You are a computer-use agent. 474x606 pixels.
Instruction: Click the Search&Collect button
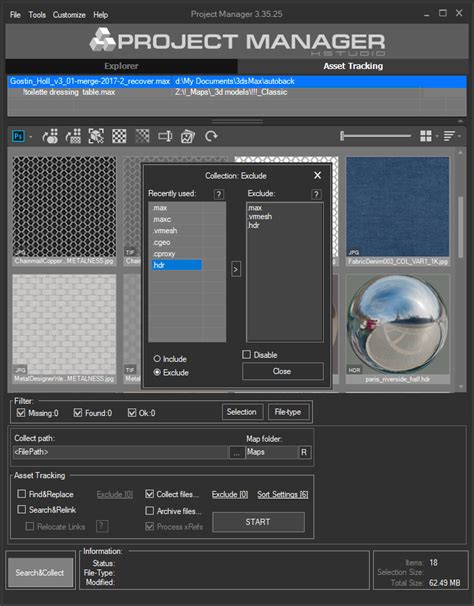pyautogui.click(x=40, y=573)
